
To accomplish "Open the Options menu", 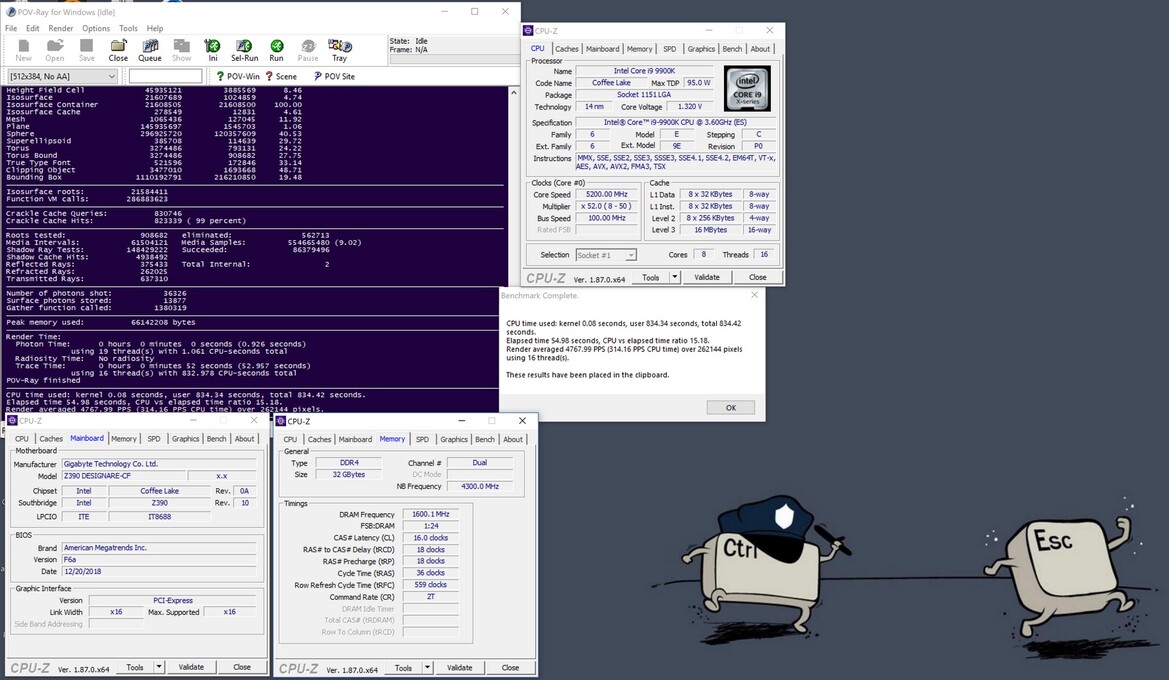I will click(x=96, y=28).
